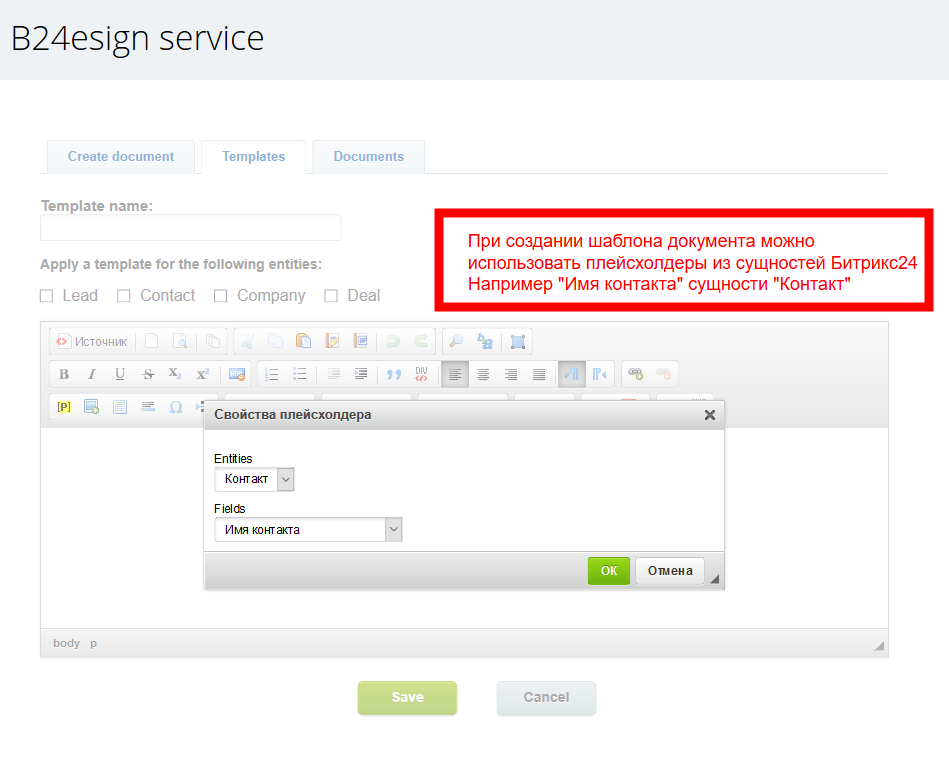
Task: Click the Undo arrow icon
Action: [393, 341]
